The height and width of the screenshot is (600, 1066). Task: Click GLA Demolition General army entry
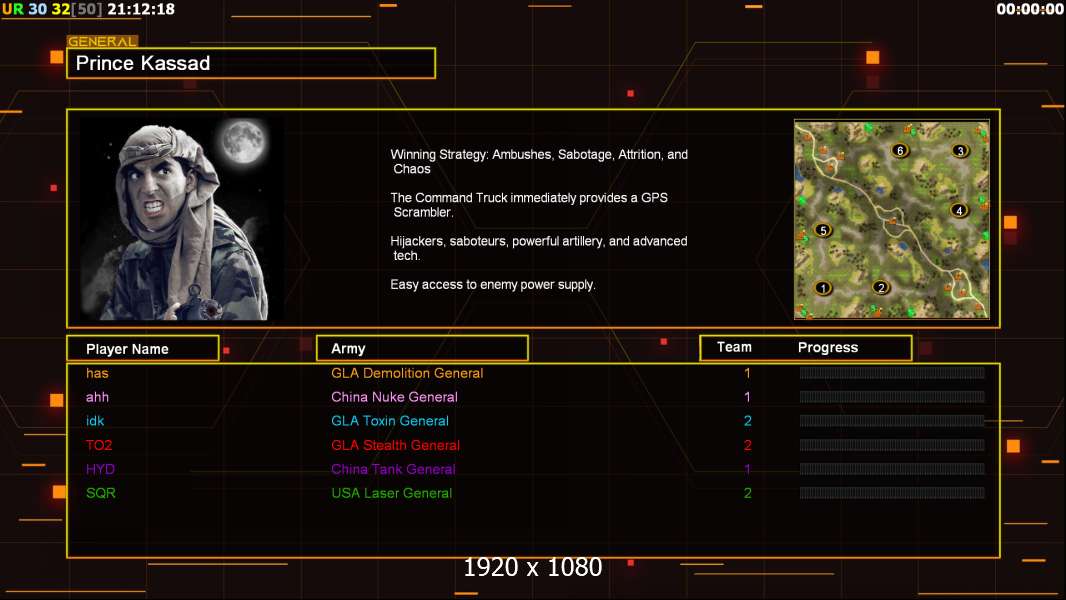407,373
